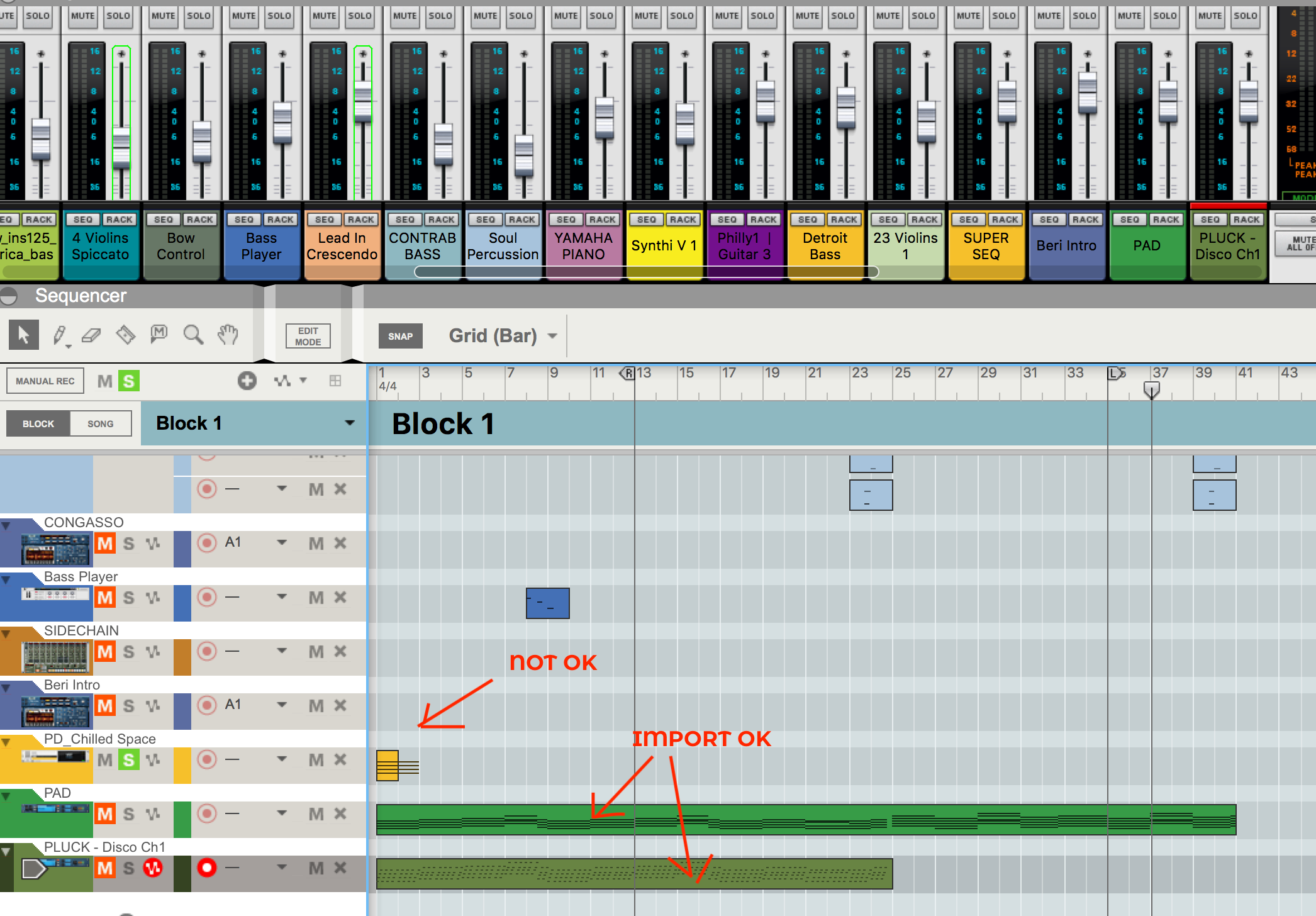
Task: Click the PAD green clip in sequencer
Action: point(806,820)
